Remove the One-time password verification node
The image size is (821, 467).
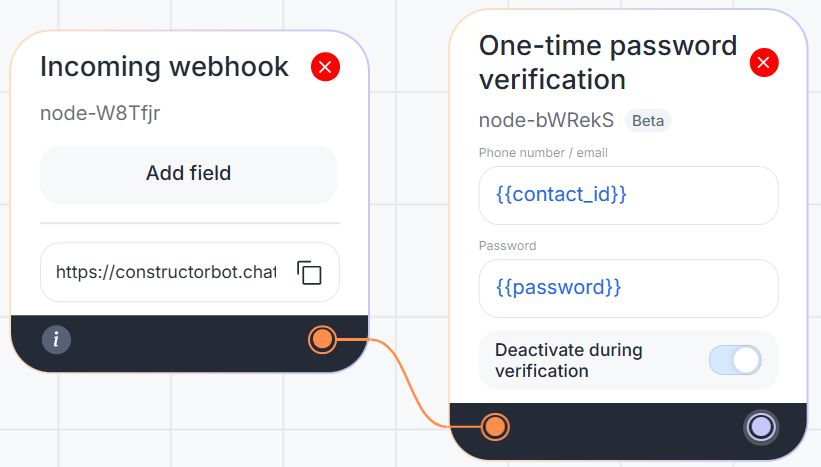764,63
